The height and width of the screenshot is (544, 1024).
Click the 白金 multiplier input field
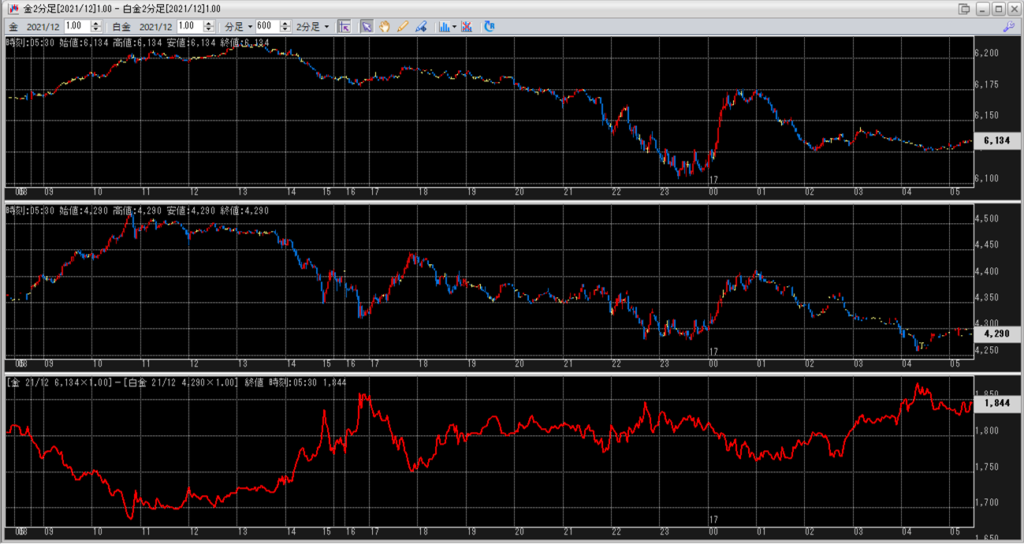point(189,26)
